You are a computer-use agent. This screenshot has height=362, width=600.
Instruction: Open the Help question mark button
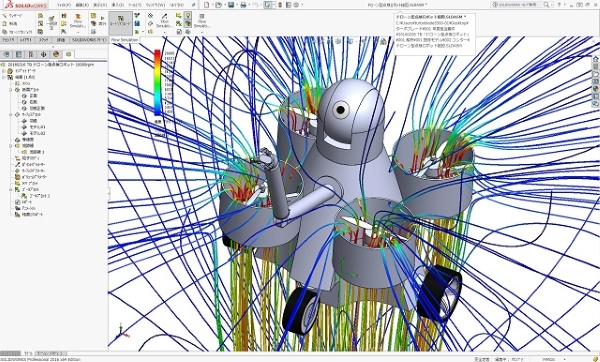click(559, 5)
